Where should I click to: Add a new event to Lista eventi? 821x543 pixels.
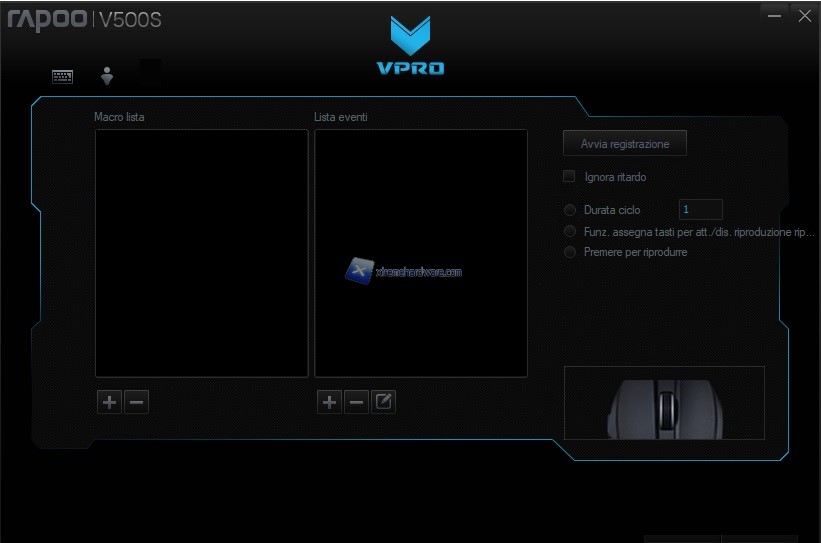(x=328, y=403)
